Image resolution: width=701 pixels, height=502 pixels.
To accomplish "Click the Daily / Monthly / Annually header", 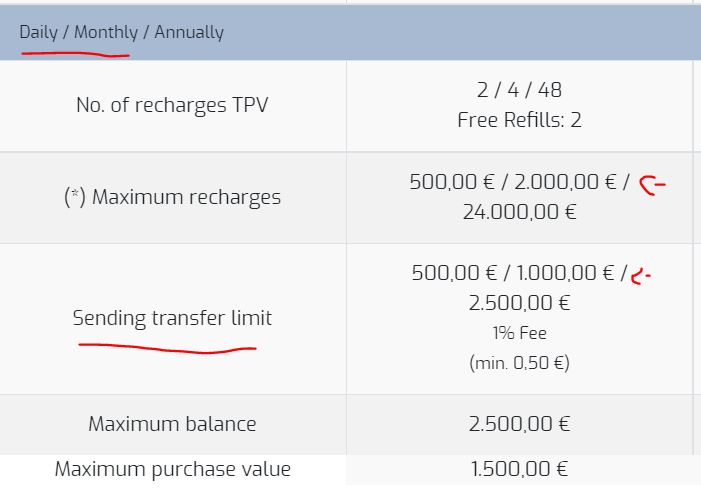I will (121, 32).
